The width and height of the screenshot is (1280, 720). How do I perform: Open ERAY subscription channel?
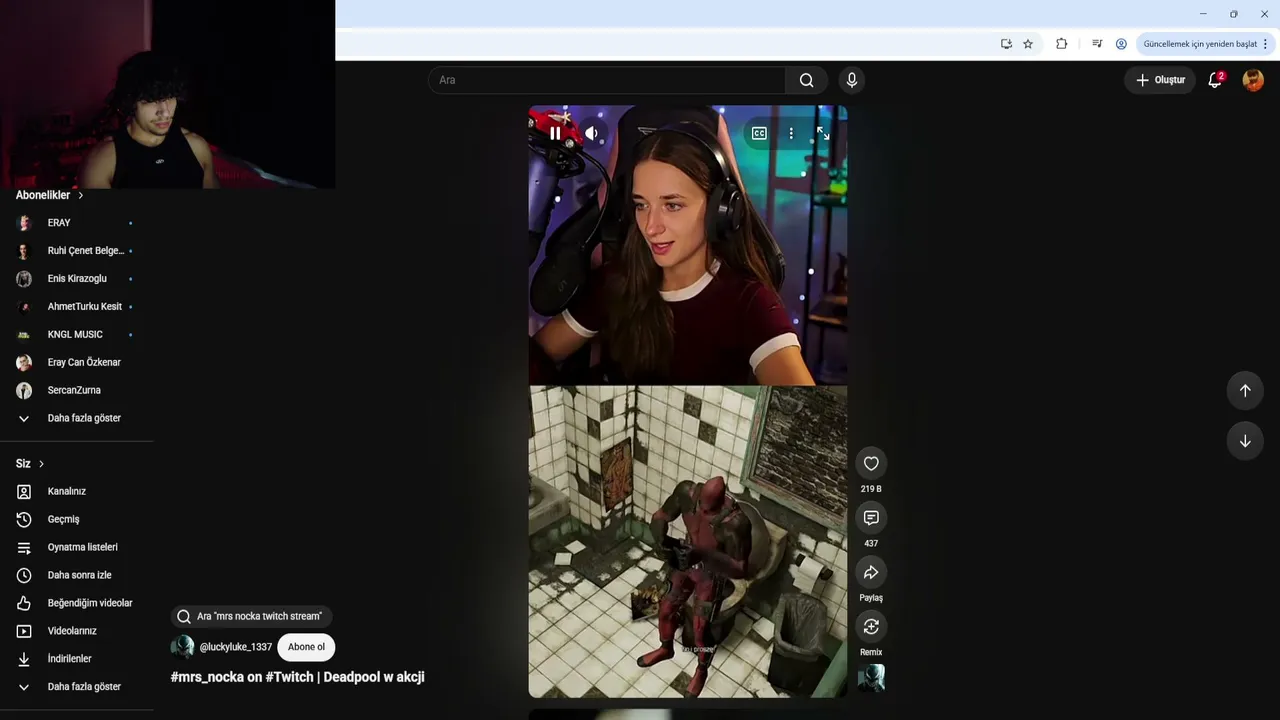click(x=77, y=223)
